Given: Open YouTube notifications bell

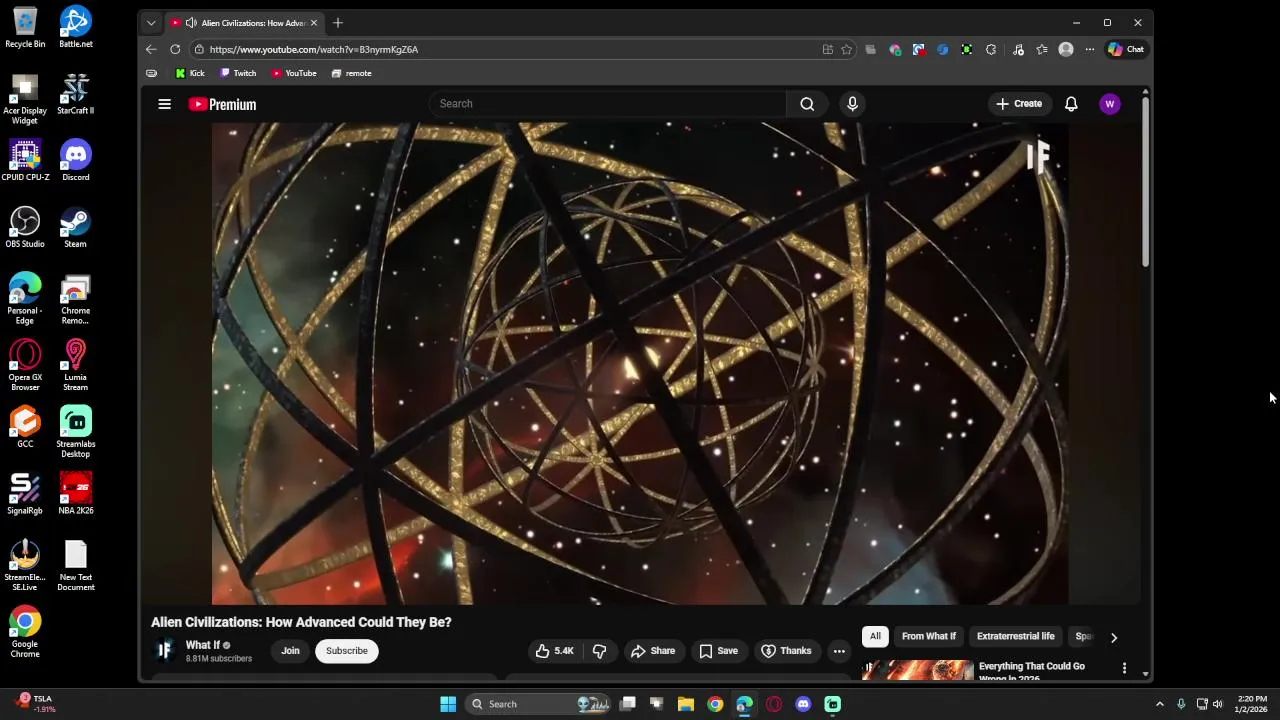Looking at the screenshot, I should (x=1071, y=104).
